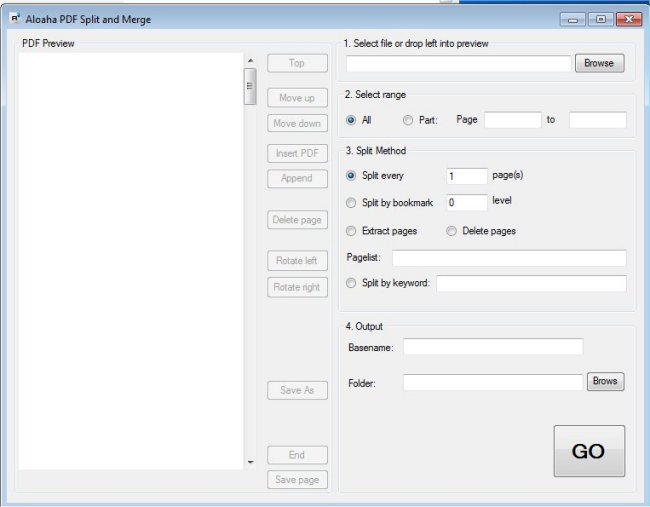Focus the Pagelist text field
The image size is (650, 507).
509,258
